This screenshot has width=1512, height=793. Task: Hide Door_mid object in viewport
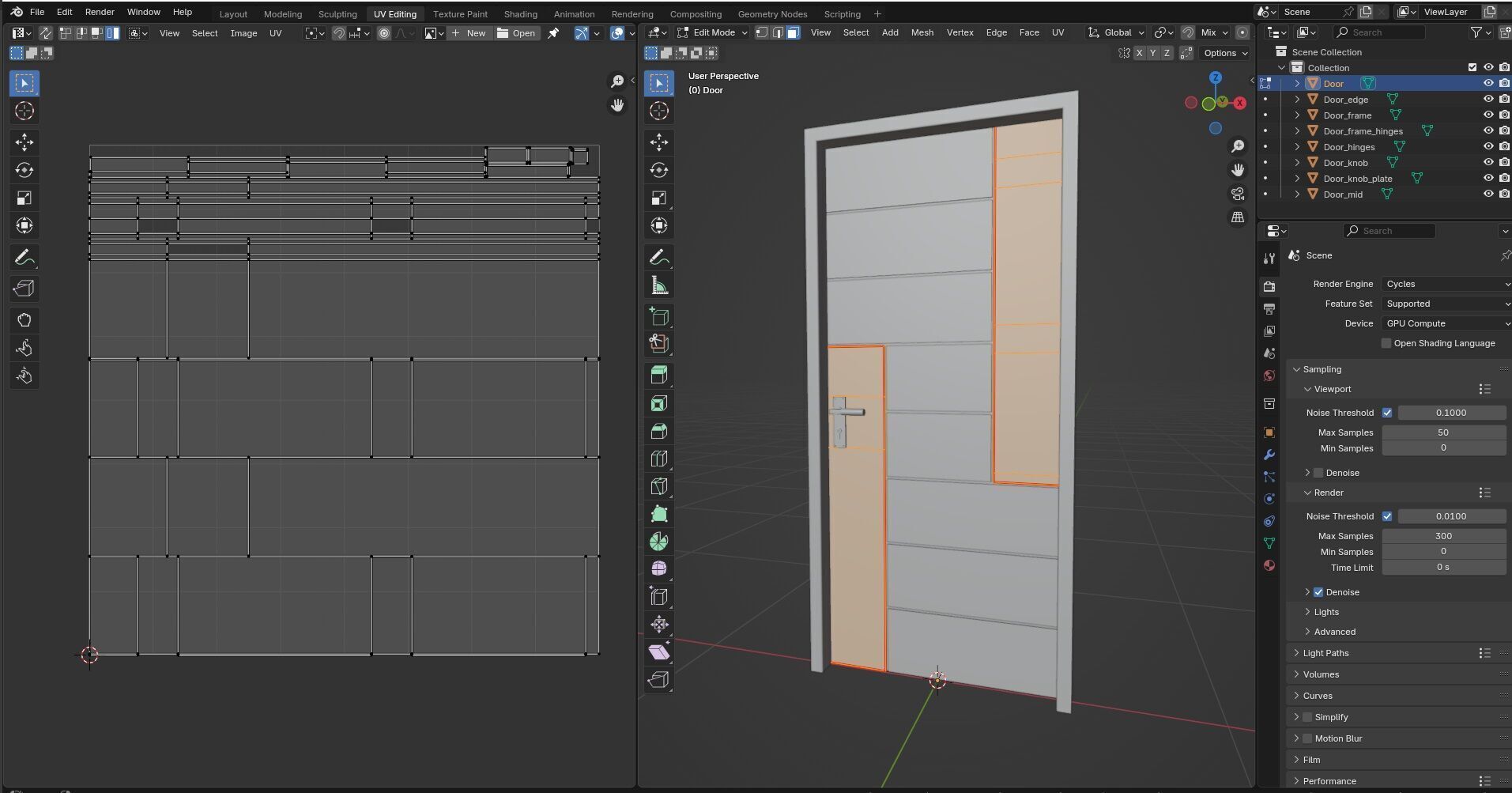[x=1488, y=194]
